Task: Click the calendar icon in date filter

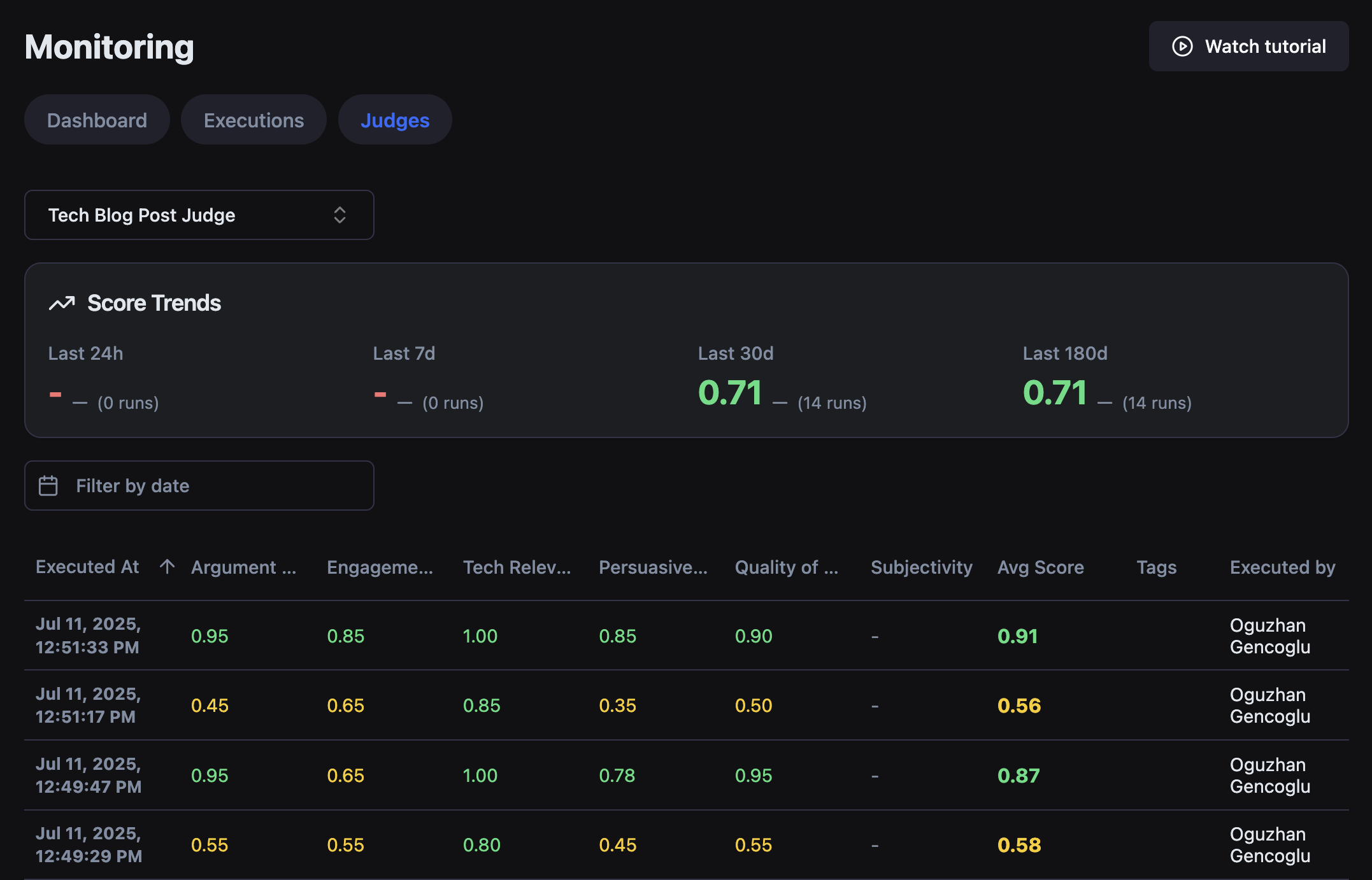Action: [x=48, y=486]
